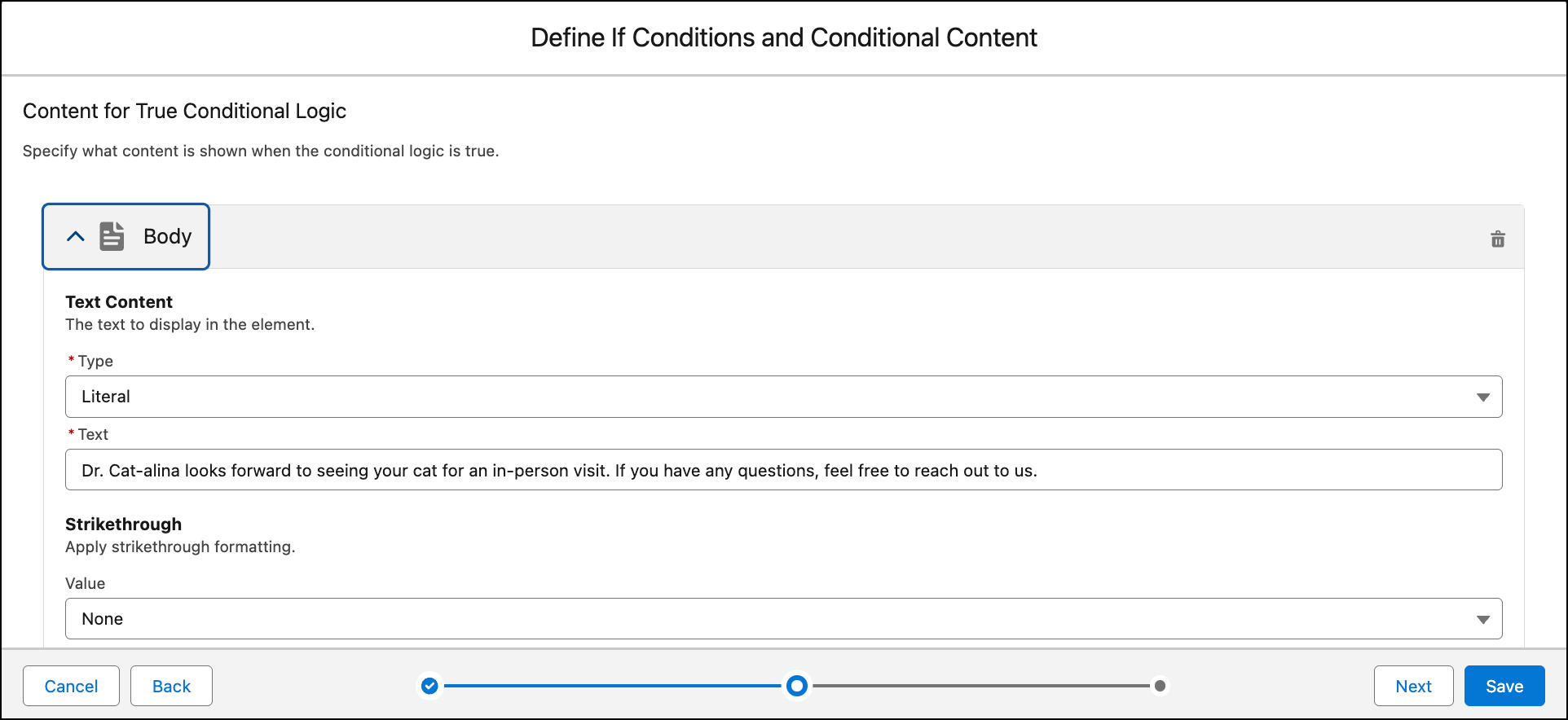Click the down arrow of the Strikethrough Value combobox
Image resolution: width=1568 pixels, height=720 pixels.
pyautogui.click(x=1483, y=620)
